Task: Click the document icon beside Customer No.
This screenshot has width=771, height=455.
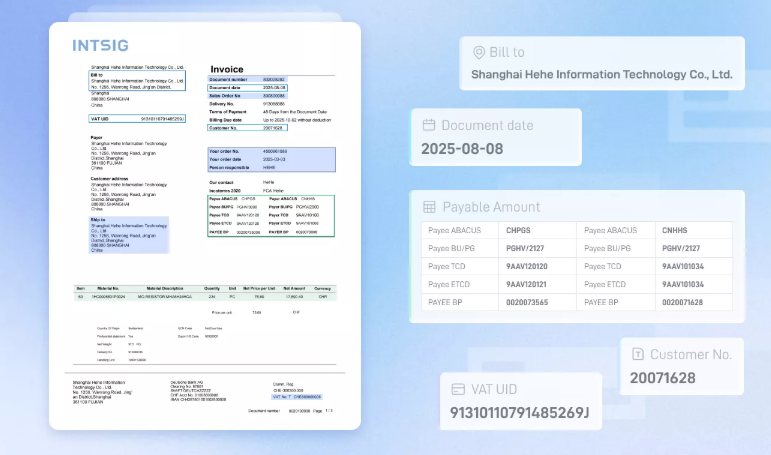Action: point(637,354)
